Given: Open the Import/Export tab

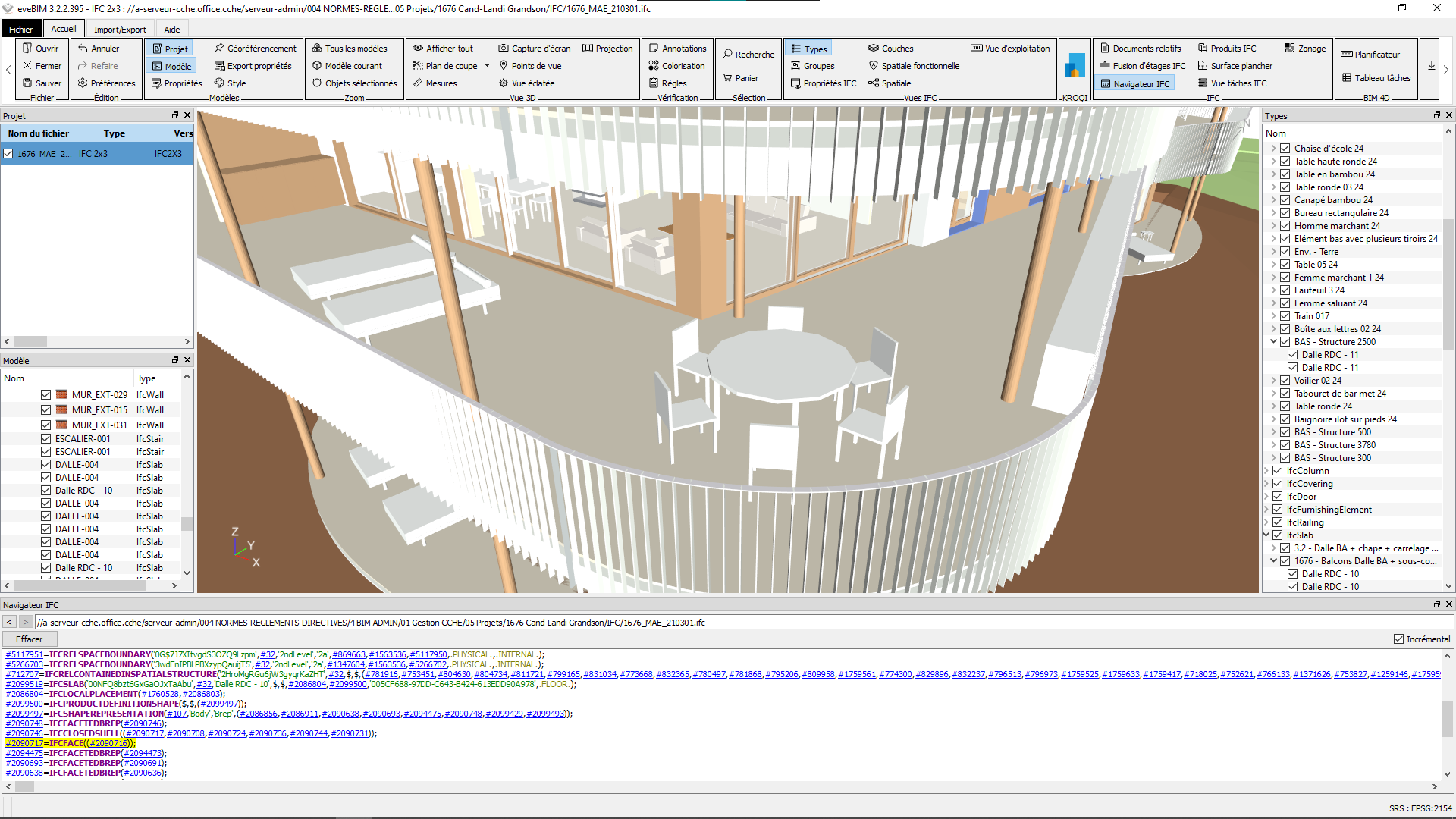Looking at the screenshot, I should [120, 30].
